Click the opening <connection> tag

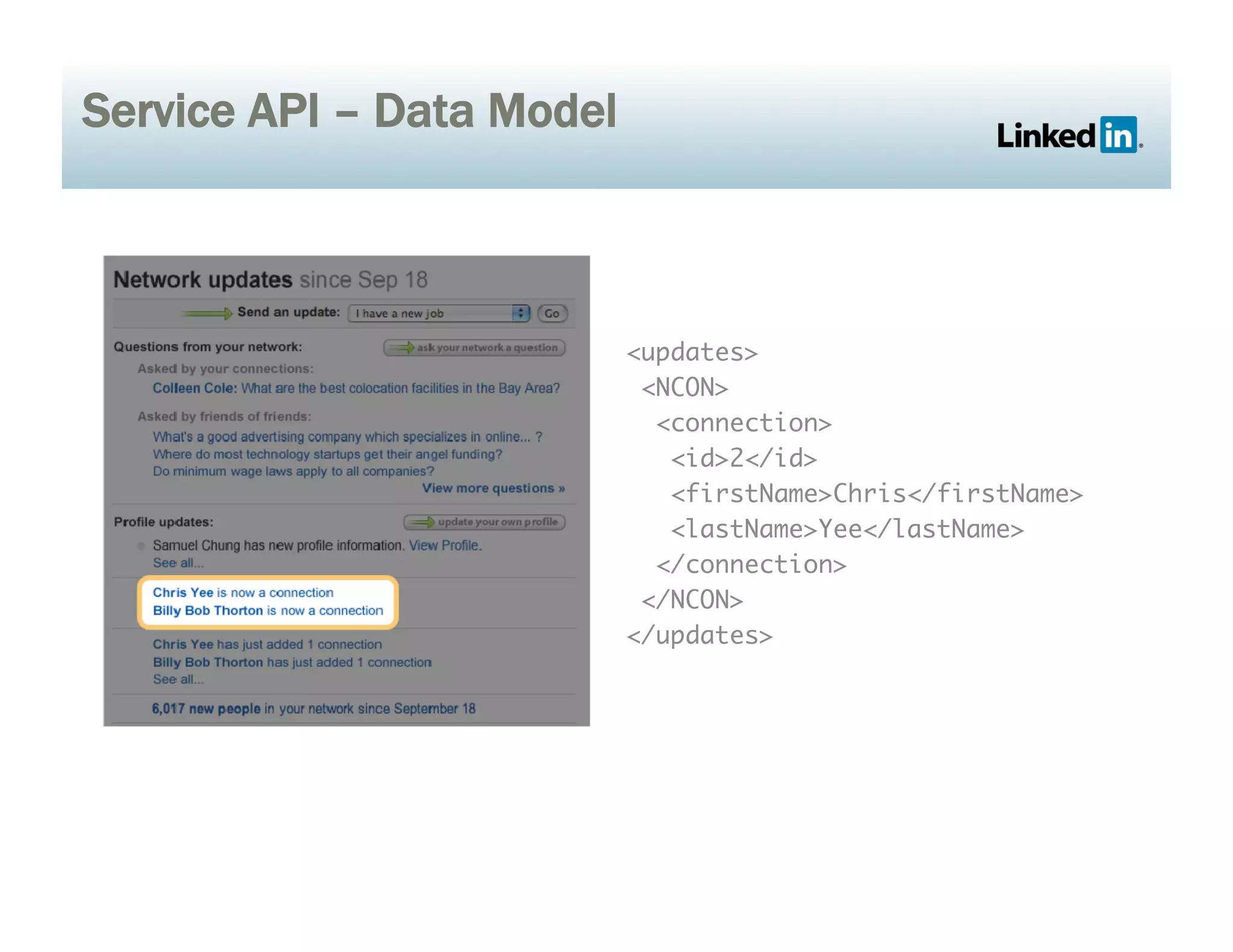(x=744, y=423)
